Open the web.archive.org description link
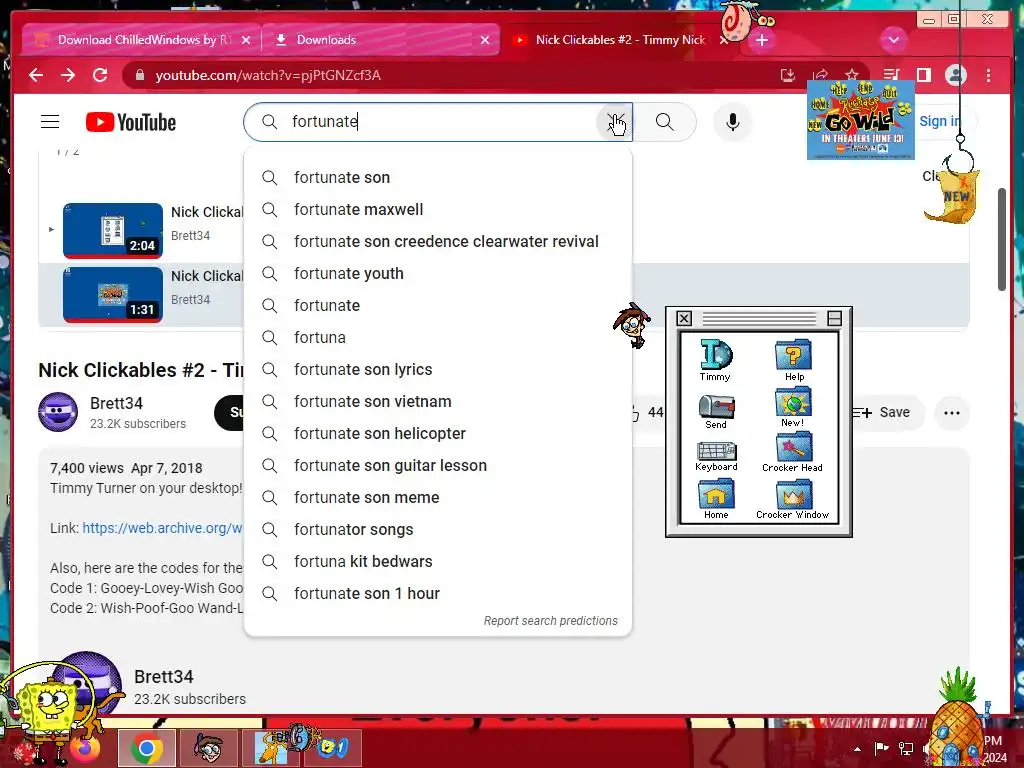Screen dimensions: 1024x768 (x=163, y=528)
